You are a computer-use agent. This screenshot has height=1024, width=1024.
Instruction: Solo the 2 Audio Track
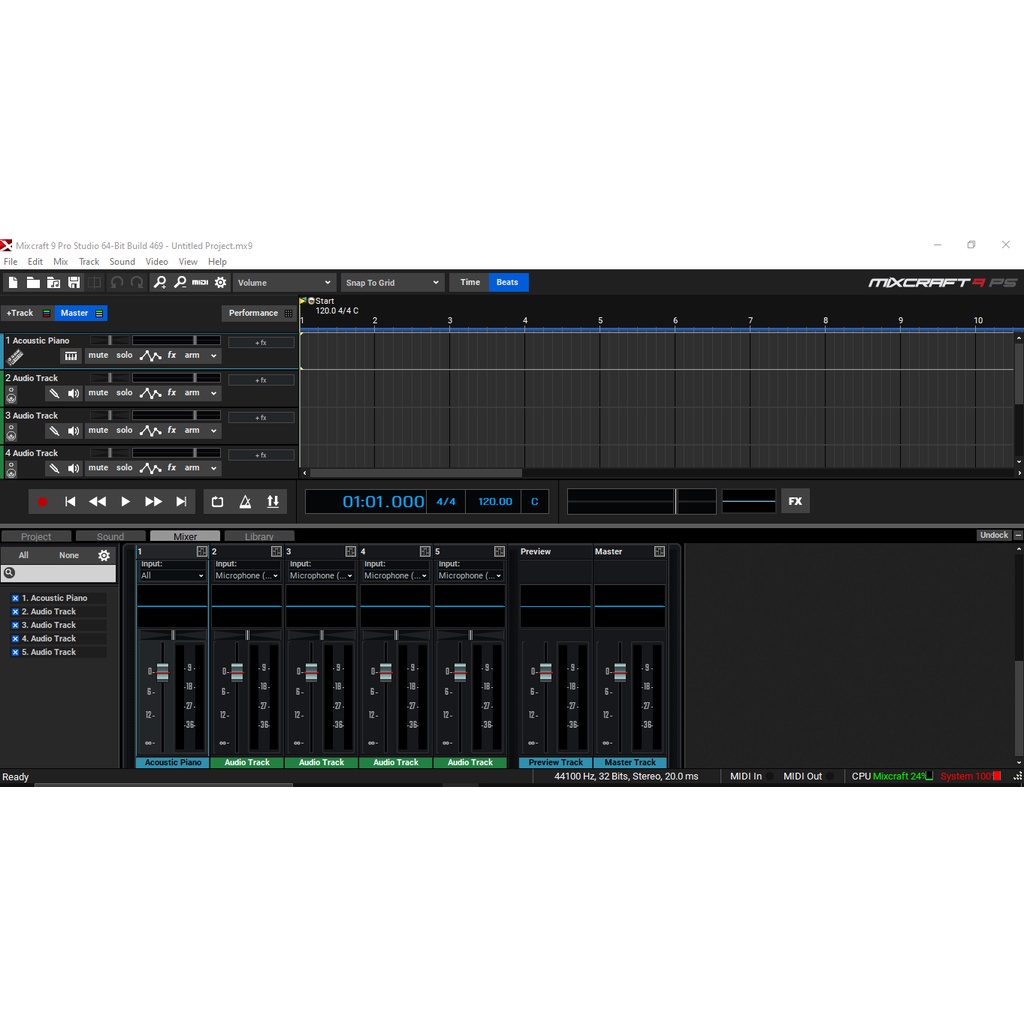point(124,392)
